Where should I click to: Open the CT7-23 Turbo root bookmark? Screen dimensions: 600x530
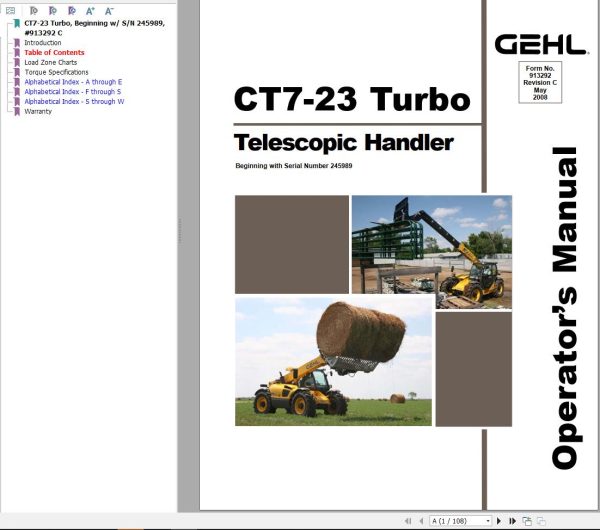click(x=95, y=28)
